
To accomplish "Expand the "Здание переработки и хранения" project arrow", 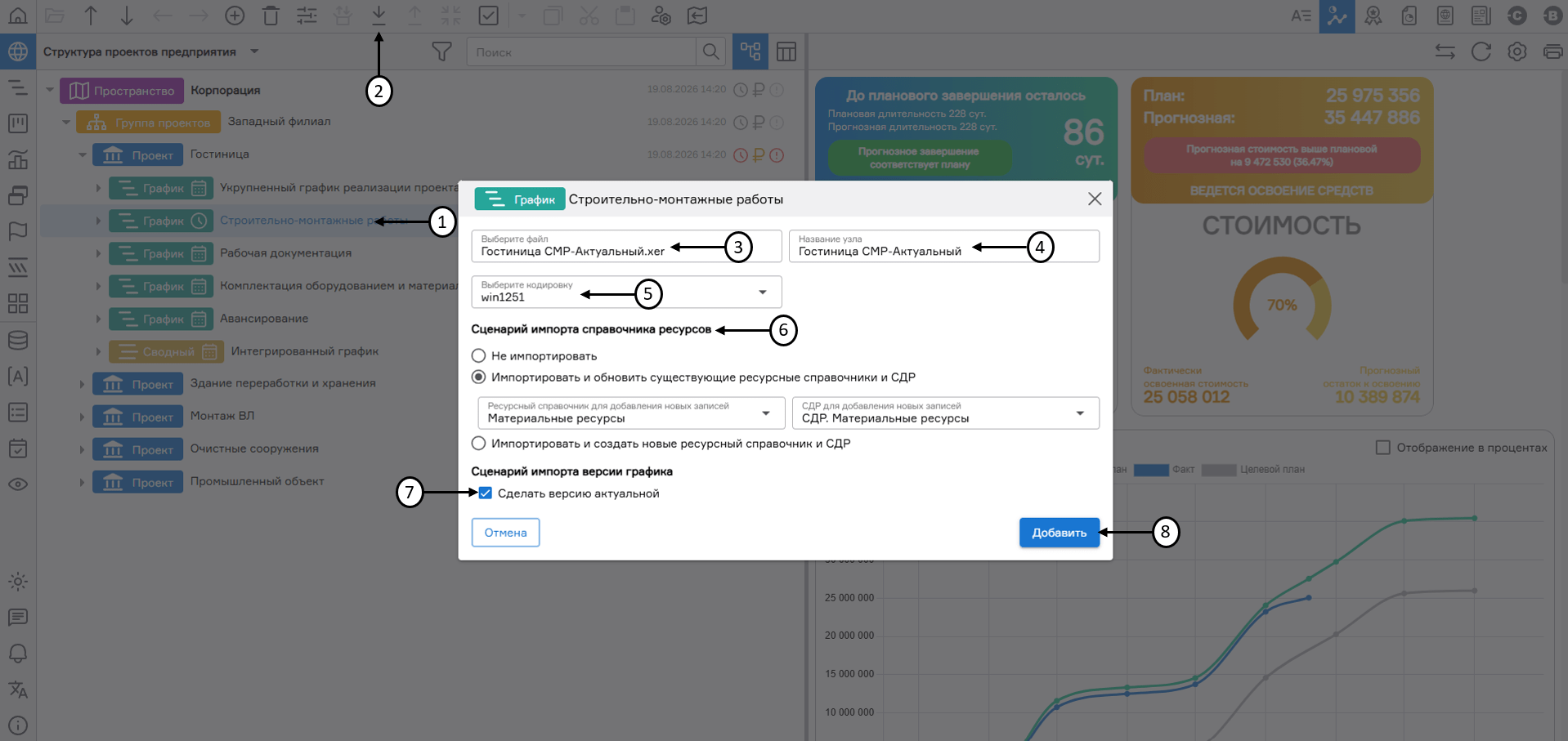I will coord(82,384).
